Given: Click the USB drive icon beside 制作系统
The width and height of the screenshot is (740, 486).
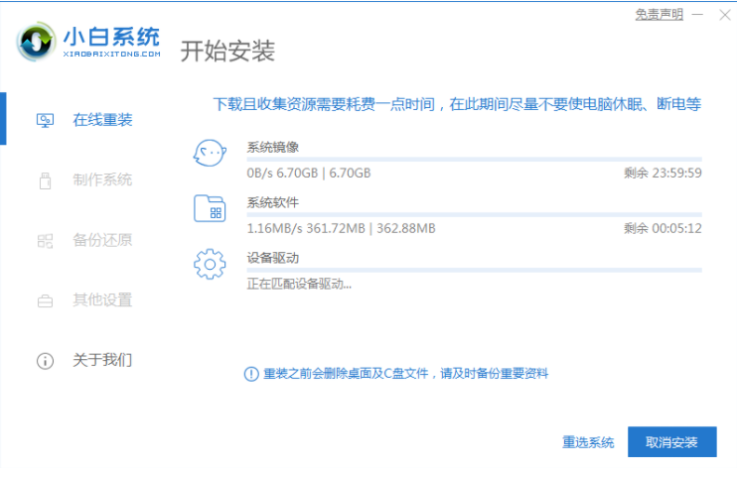Looking at the screenshot, I should 45,181.
